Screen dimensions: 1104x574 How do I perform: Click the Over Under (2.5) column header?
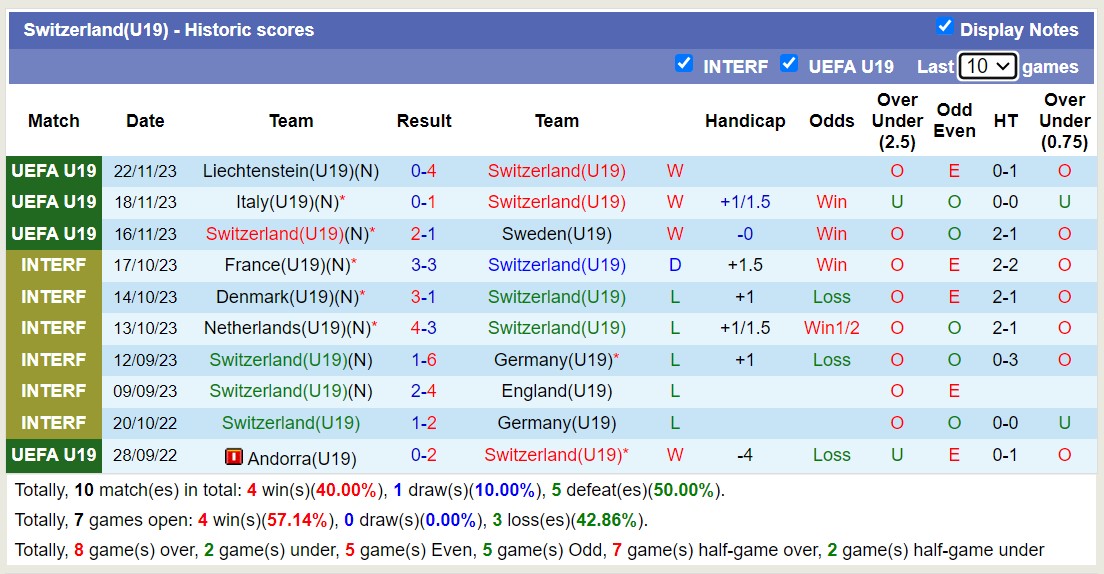click(x=897, y=121)
